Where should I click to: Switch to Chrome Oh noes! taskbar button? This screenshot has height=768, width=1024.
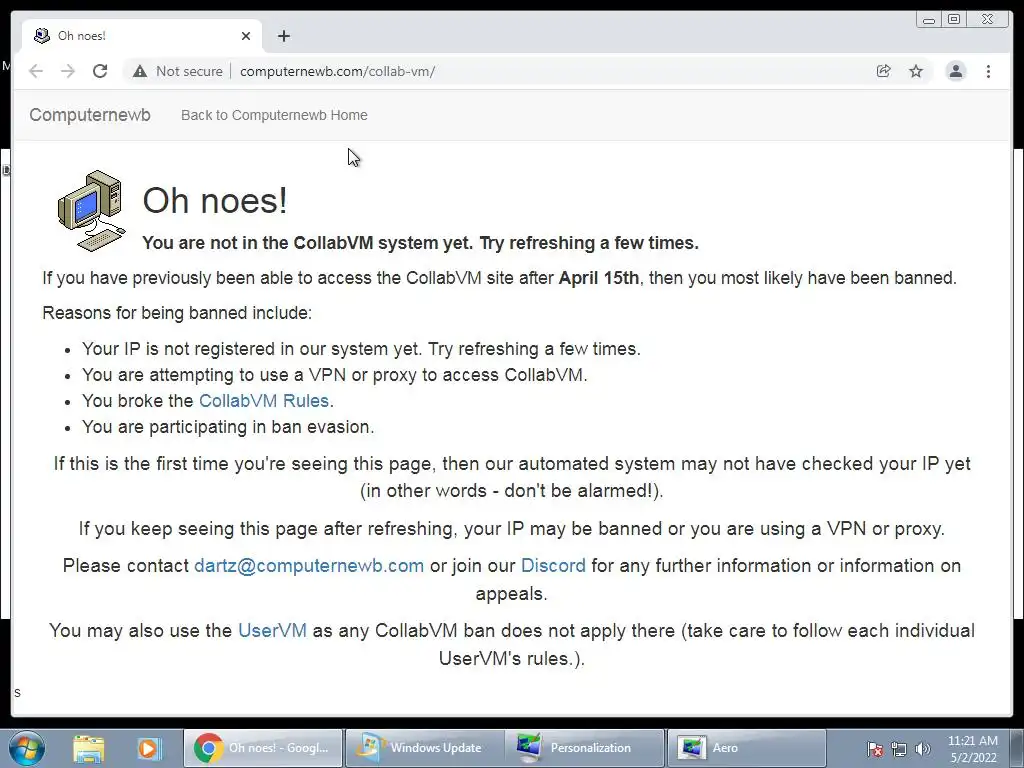pyautogui.click(x=264, y=748)
